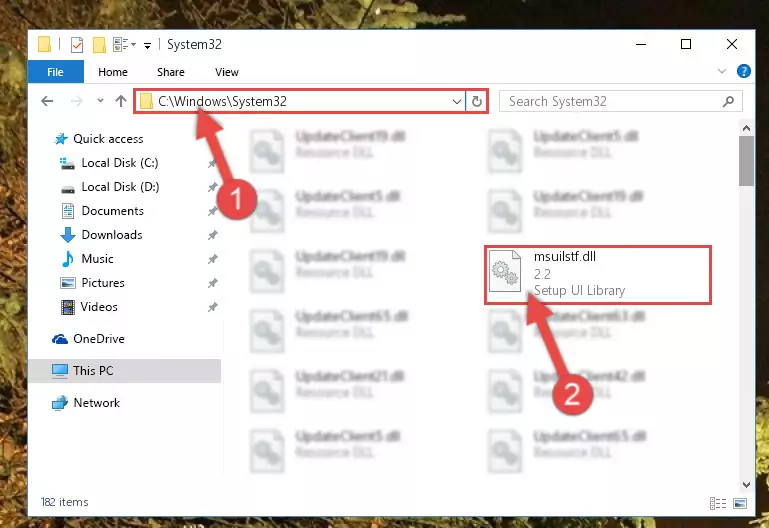The image size is (769, 528).
Task: Click the forward navigation arrow
Action: (x=77, y=101)
